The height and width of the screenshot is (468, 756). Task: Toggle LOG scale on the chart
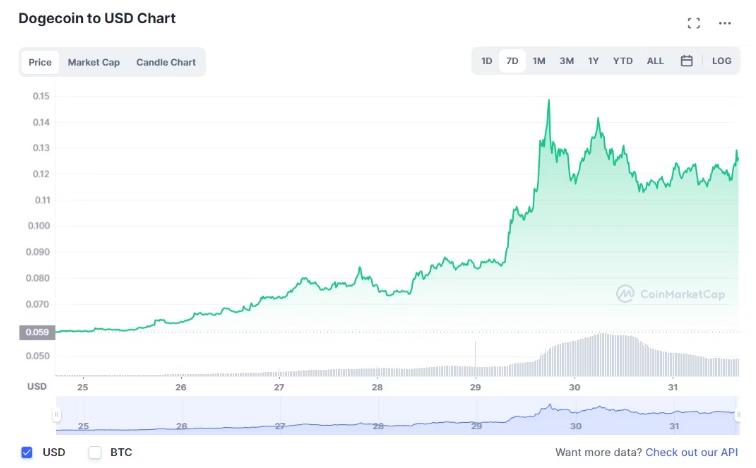tap(721, 61)
